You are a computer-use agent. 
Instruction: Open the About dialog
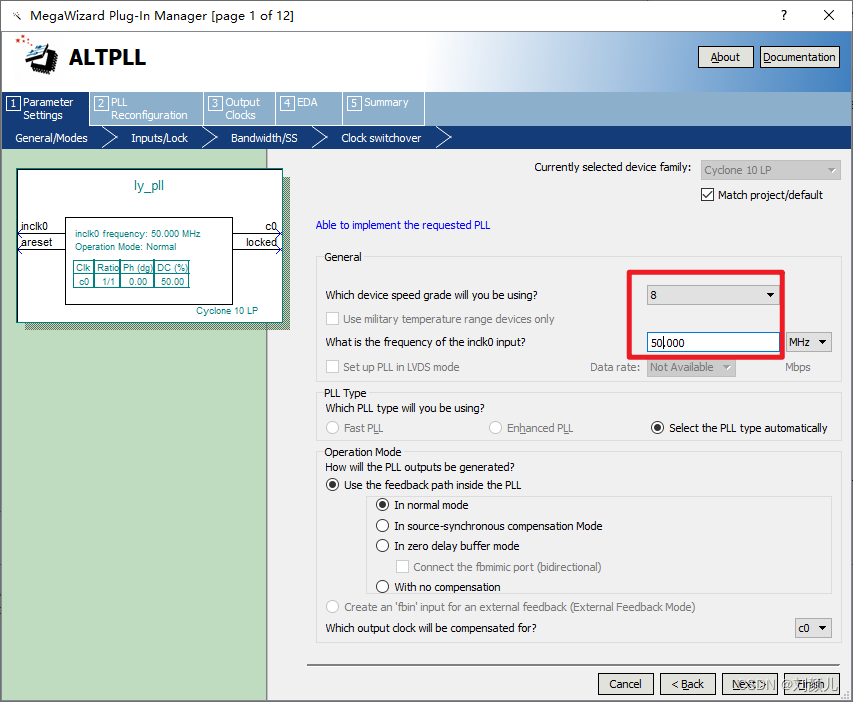tap(725, 57)
